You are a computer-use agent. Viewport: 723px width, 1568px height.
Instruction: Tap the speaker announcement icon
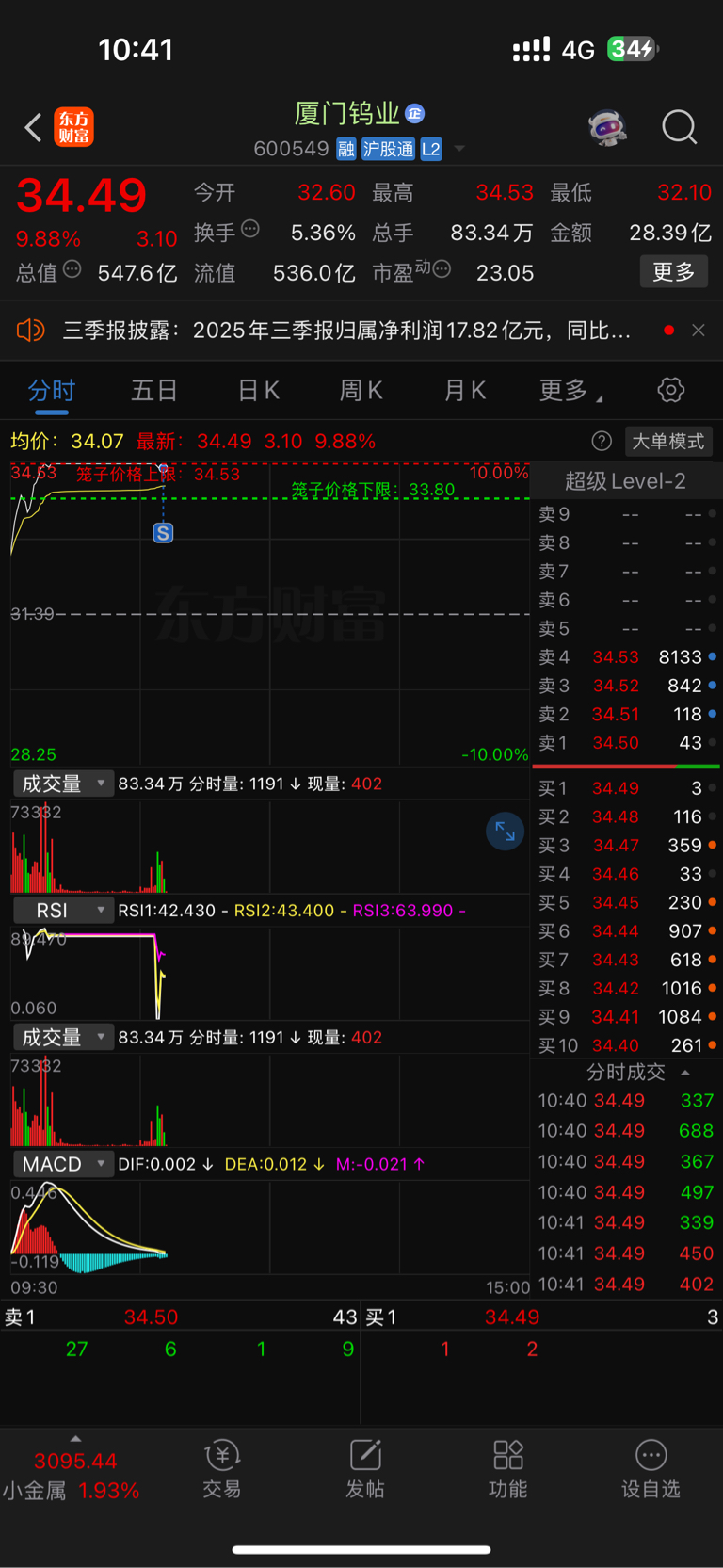click(30, 331)
